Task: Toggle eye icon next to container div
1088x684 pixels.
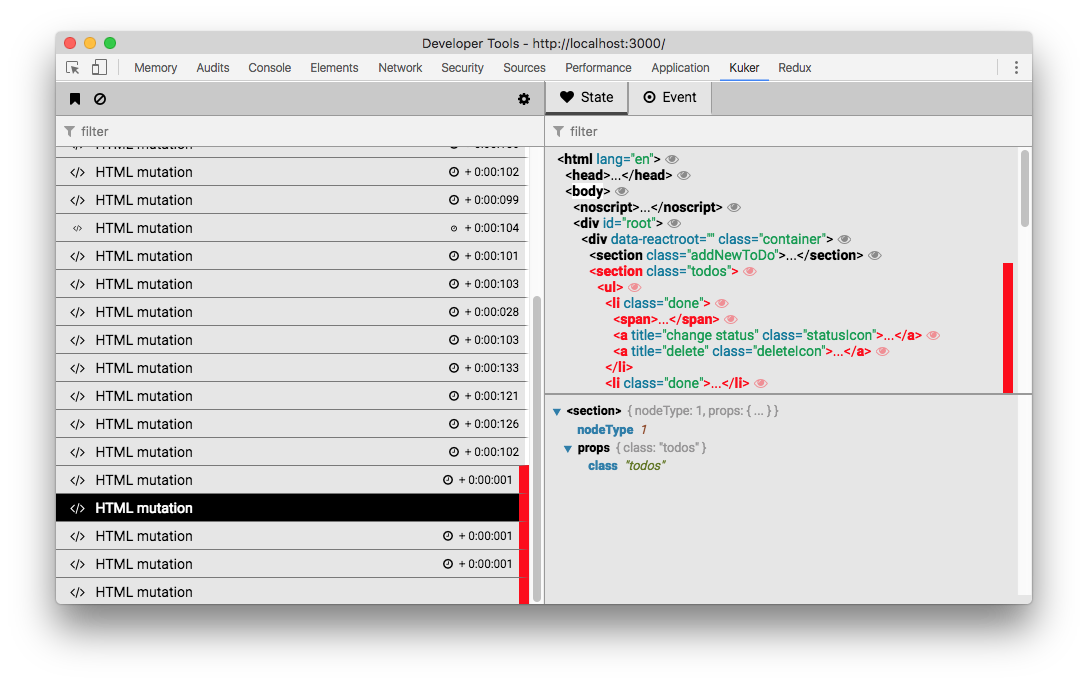Action: point(844,239)
